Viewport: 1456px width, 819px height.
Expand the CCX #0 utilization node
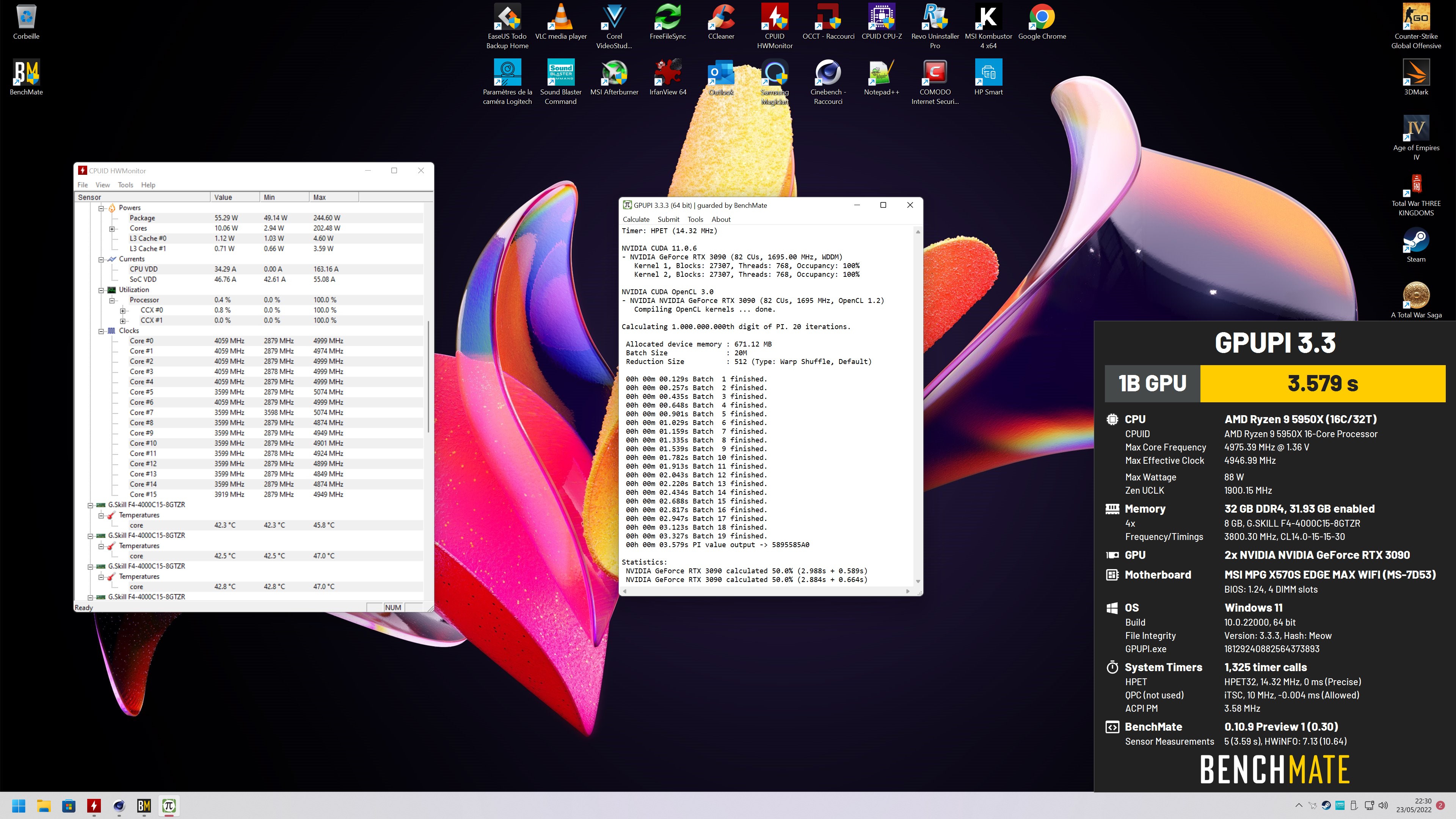(x=122, y=310)
